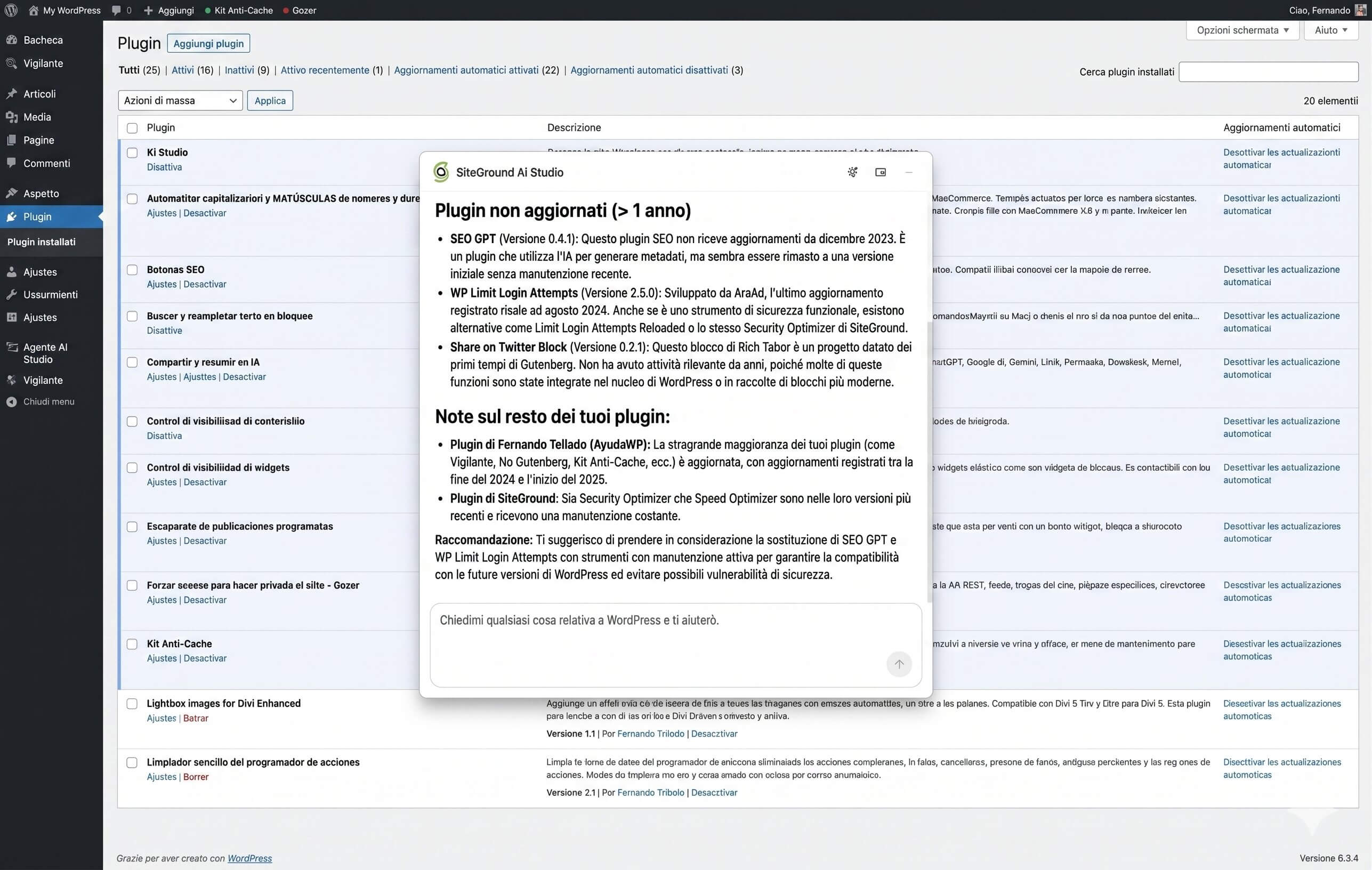The width and height of the screenshot is (1372, 870).
Task: Send message with the arrow button
Action: point(899,664)
